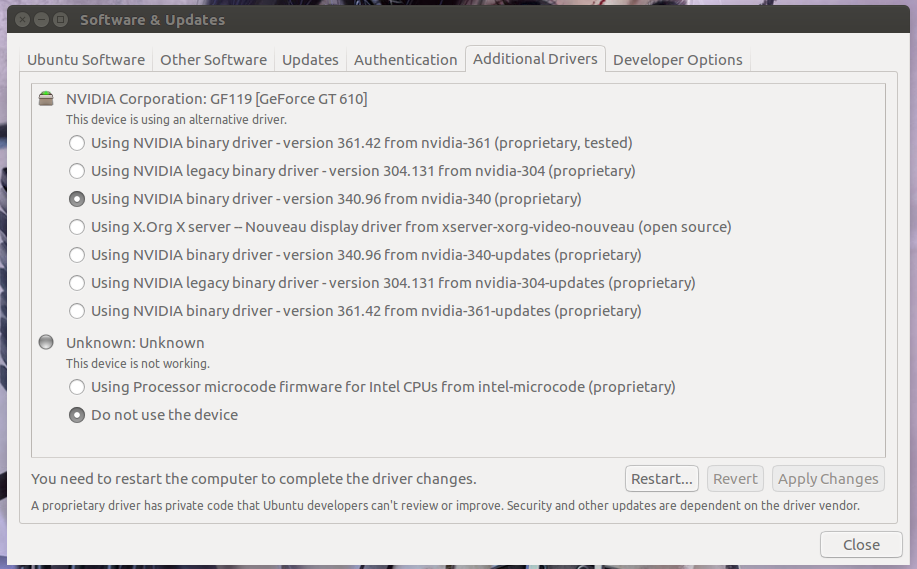Go to the Updates tab

pos(310,60)
